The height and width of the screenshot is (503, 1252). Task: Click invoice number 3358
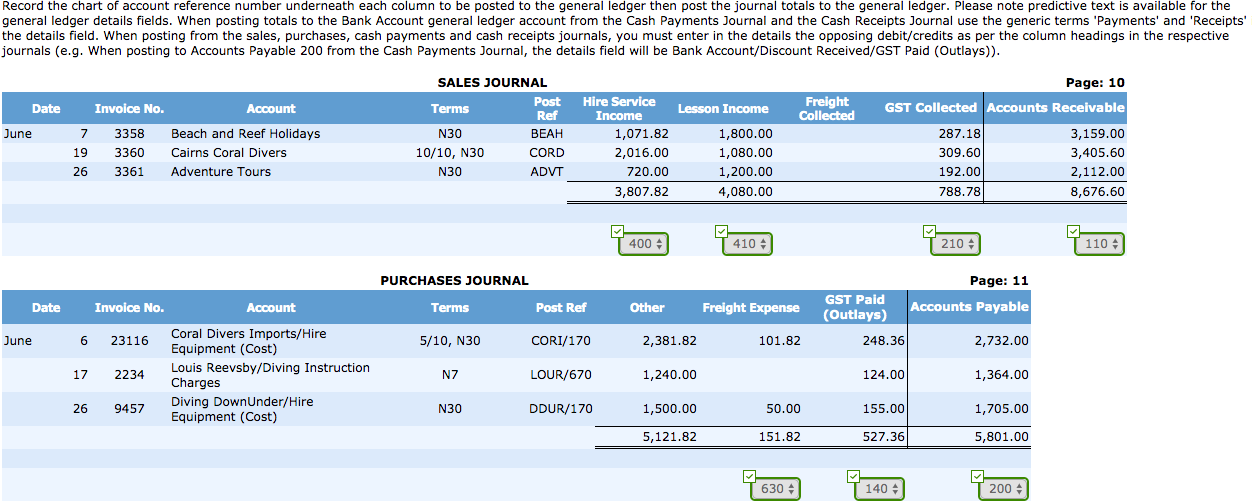[129, 134]
